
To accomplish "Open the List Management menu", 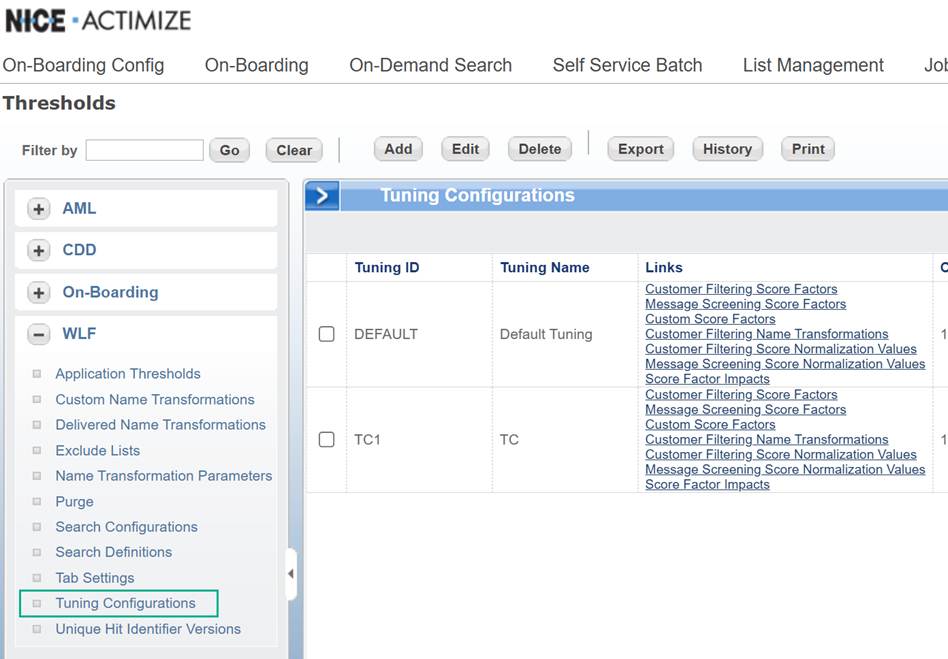I will (x=813, y=65).
